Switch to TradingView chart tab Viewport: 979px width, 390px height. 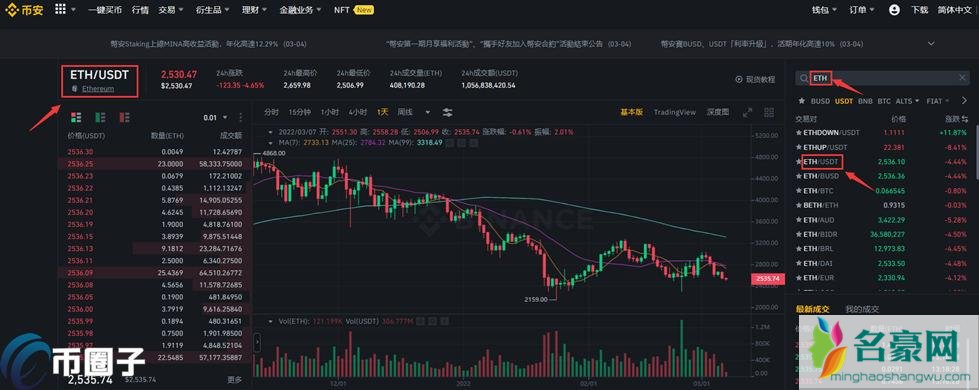pyautogui.click(x=674, y=112)
